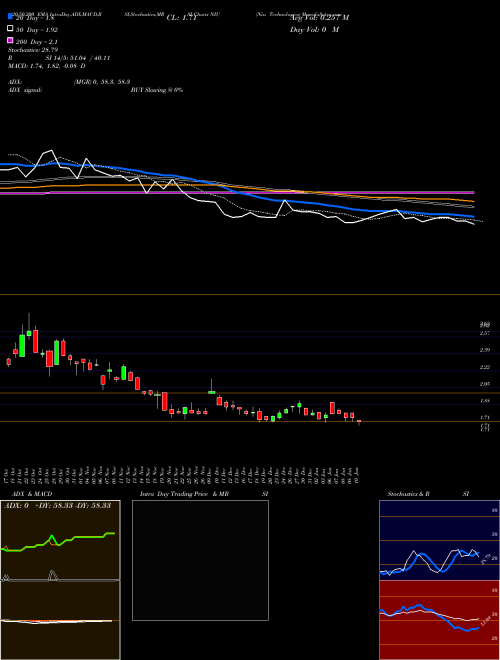The height and width of the screenshot is (660, 500).
Task: Click inside the empty Intra Day chart panel
Action: (x=200, y=560)
